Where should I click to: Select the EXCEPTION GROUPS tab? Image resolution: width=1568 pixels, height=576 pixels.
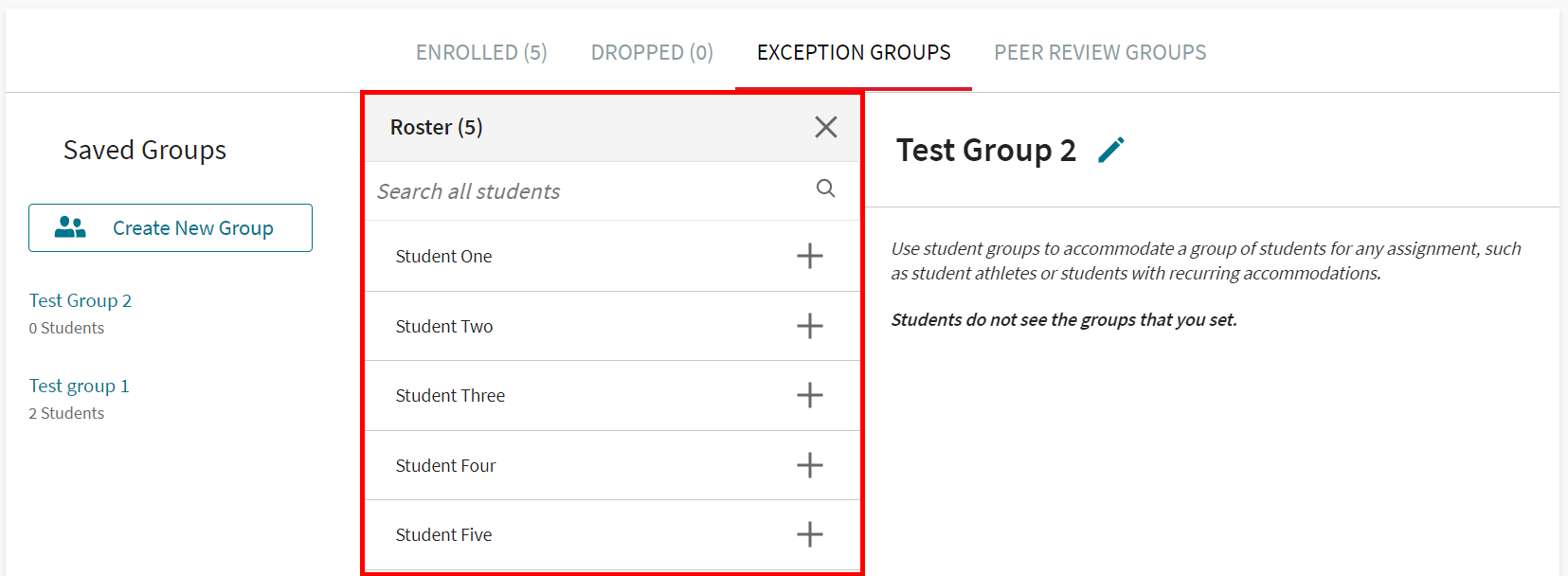pos(853,52)
